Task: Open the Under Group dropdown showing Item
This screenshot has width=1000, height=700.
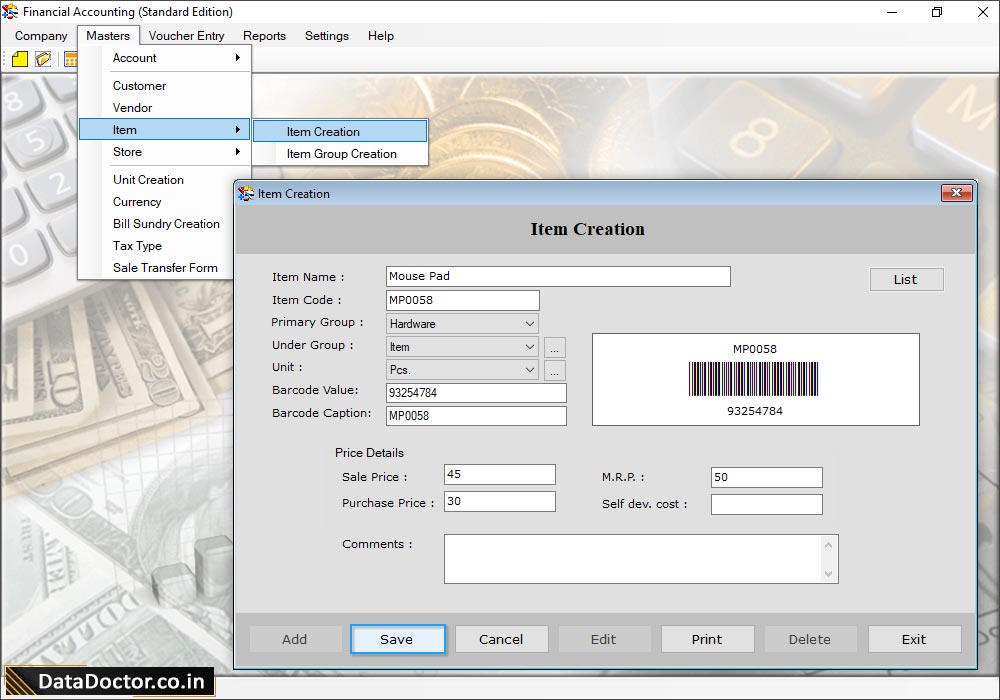Action: [x=529, y=347]
